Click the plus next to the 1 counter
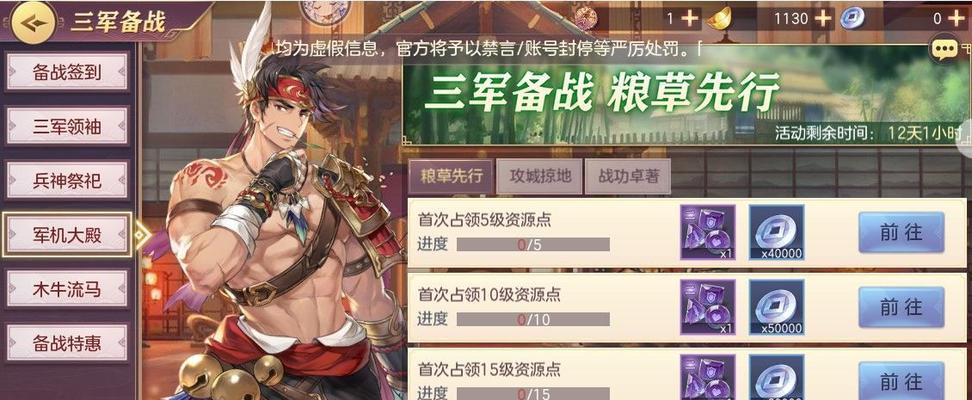This screenshot has width=972, height=400. pyautogui.click(x=689, y=19)
